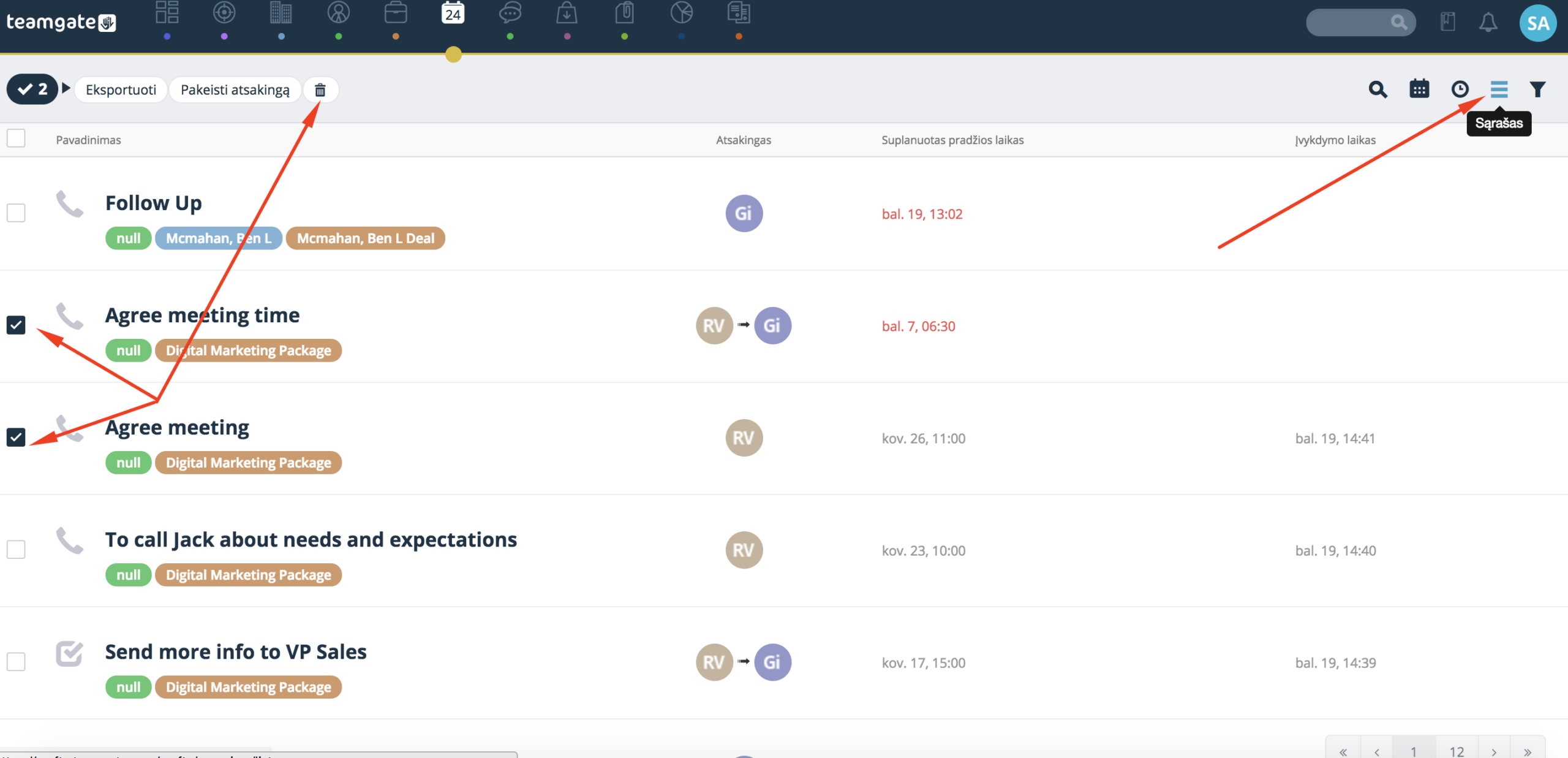Screen dimensions: 1568x758
Task: Jump to last page double arrow
Action: pos(1528,751)
